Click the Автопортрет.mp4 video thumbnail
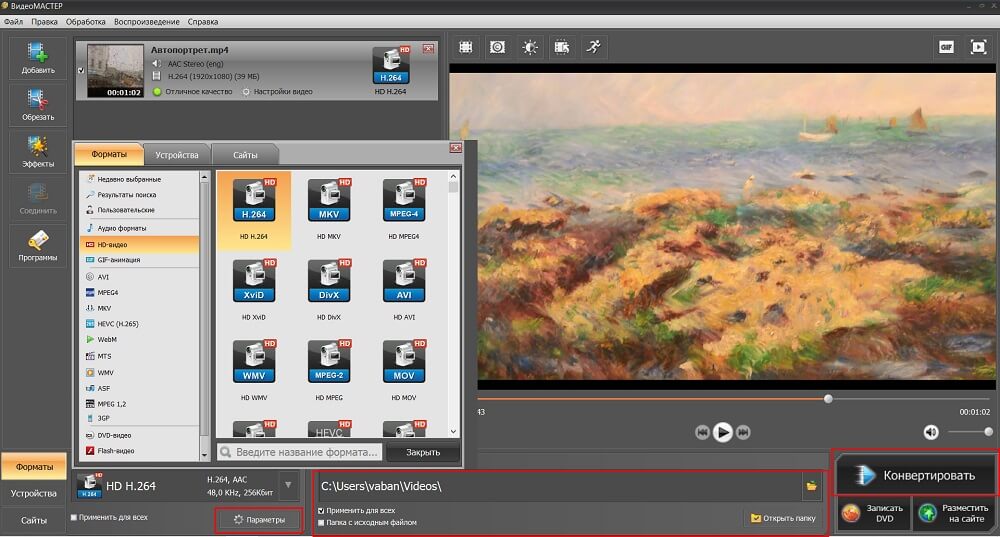Image resolution: width=1000 pixels, height=537 pixels. pos(115,71)
